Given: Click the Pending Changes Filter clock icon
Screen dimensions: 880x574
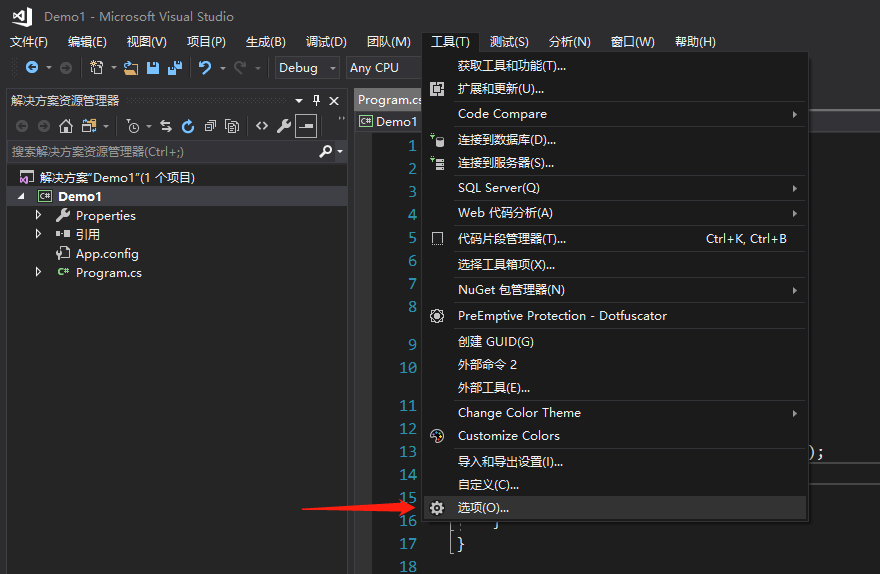Looking at the screenshot, I should point(133,126).
